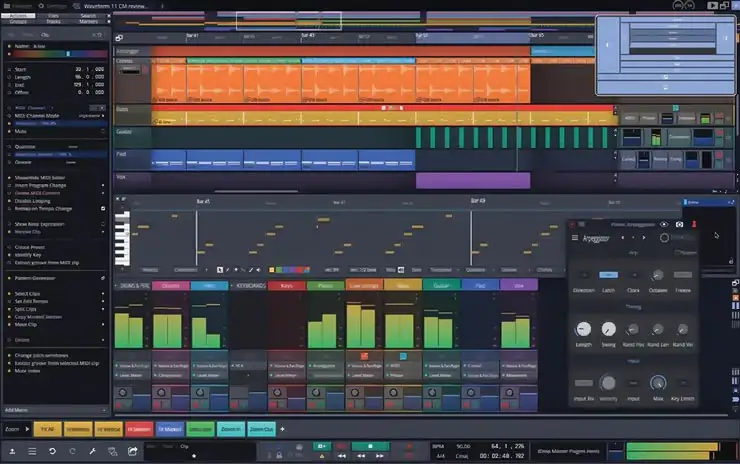Click the pointer select tool in MIDI editor toolbar

click(220, 270)
